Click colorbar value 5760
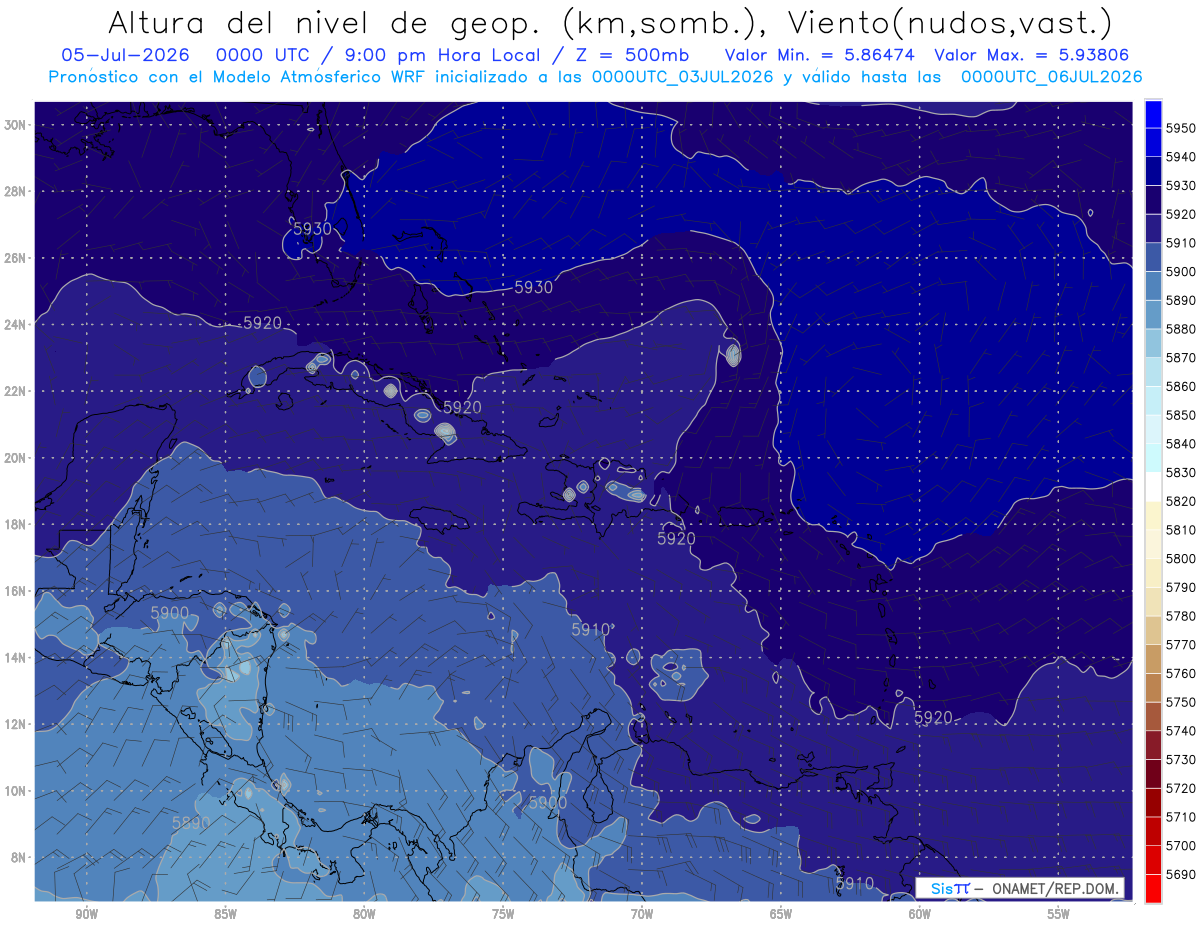Viewport: 1200px width, 927px height. coord(1180,673)
